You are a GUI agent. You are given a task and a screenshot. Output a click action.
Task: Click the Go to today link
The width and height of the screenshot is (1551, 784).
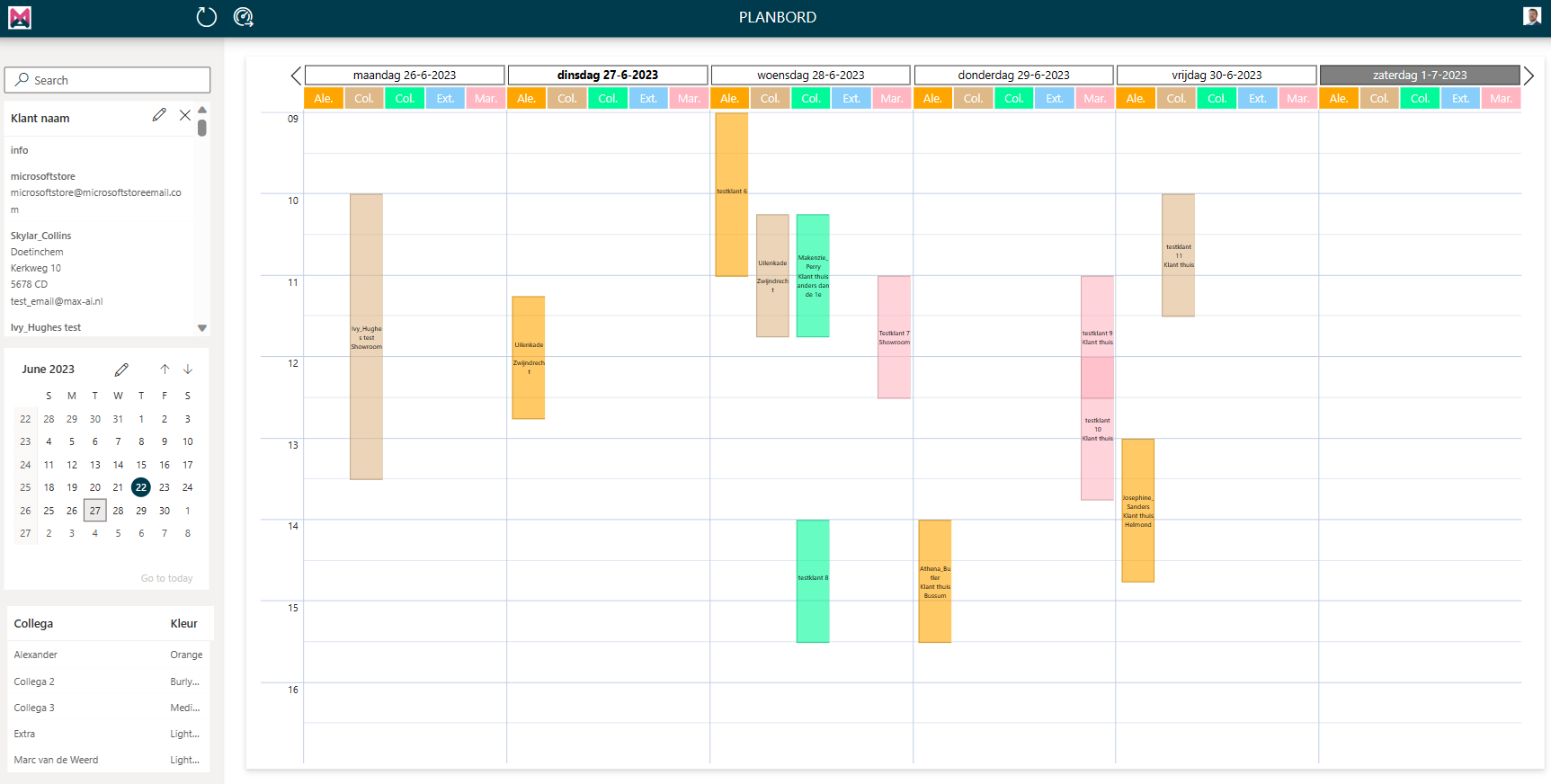[166, 578]
